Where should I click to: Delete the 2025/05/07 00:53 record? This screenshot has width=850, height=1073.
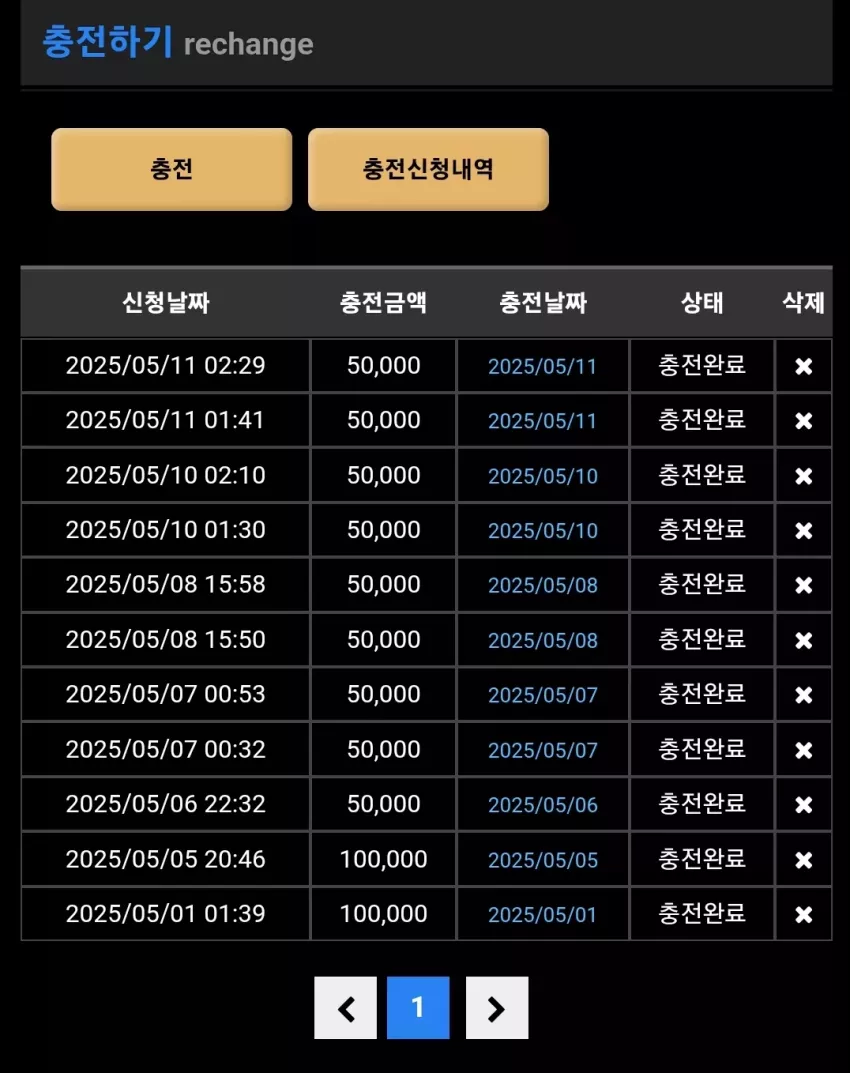pyautogui.click(x=803, y=695)
